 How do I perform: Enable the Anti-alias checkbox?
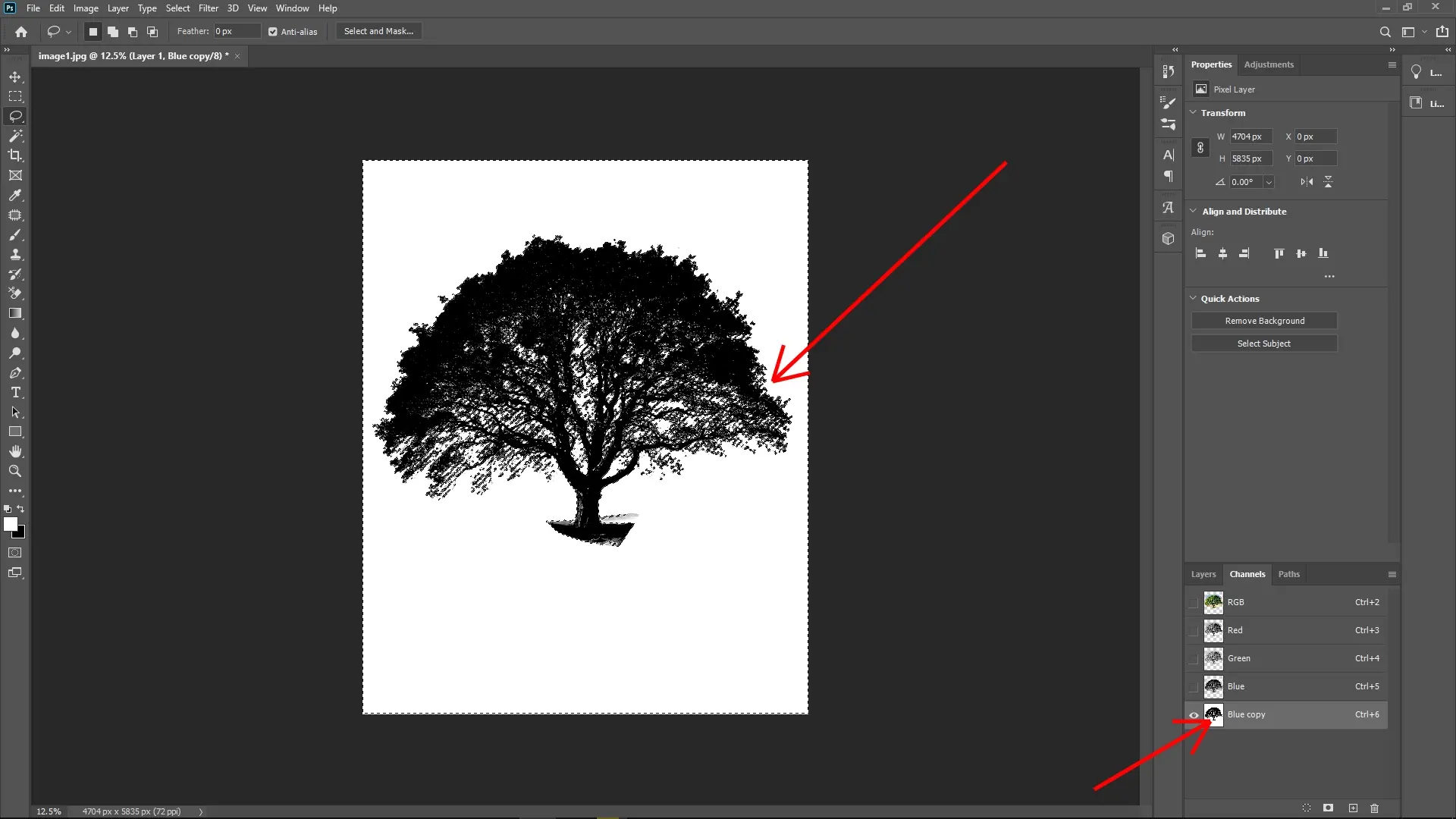(x=272, y=31)
